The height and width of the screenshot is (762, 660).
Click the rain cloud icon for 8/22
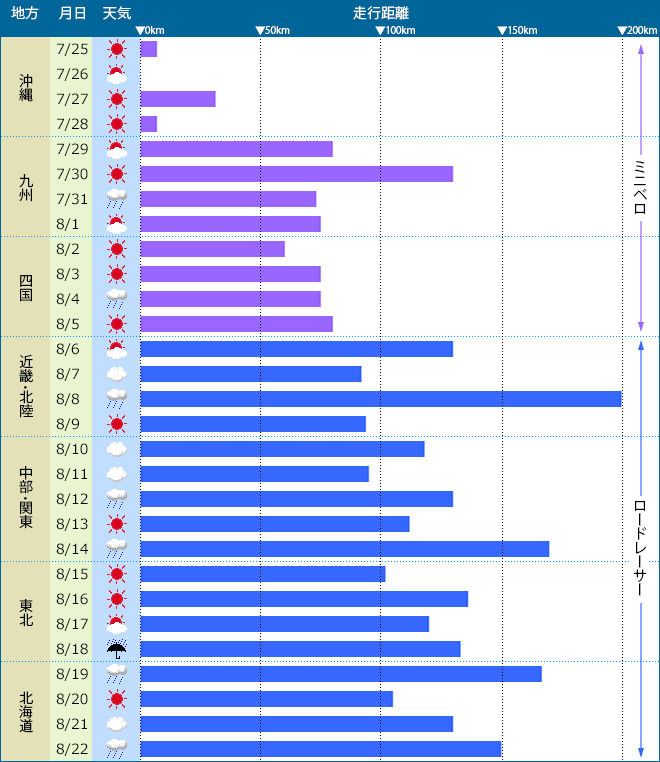(117, 749)
